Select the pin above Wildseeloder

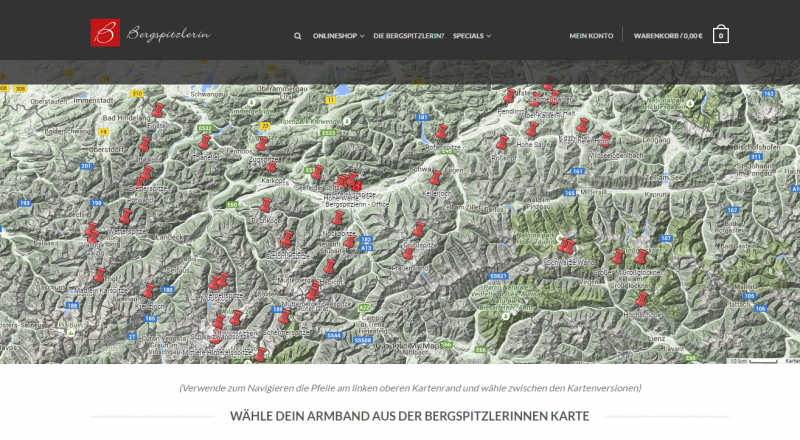pos(606,139)
